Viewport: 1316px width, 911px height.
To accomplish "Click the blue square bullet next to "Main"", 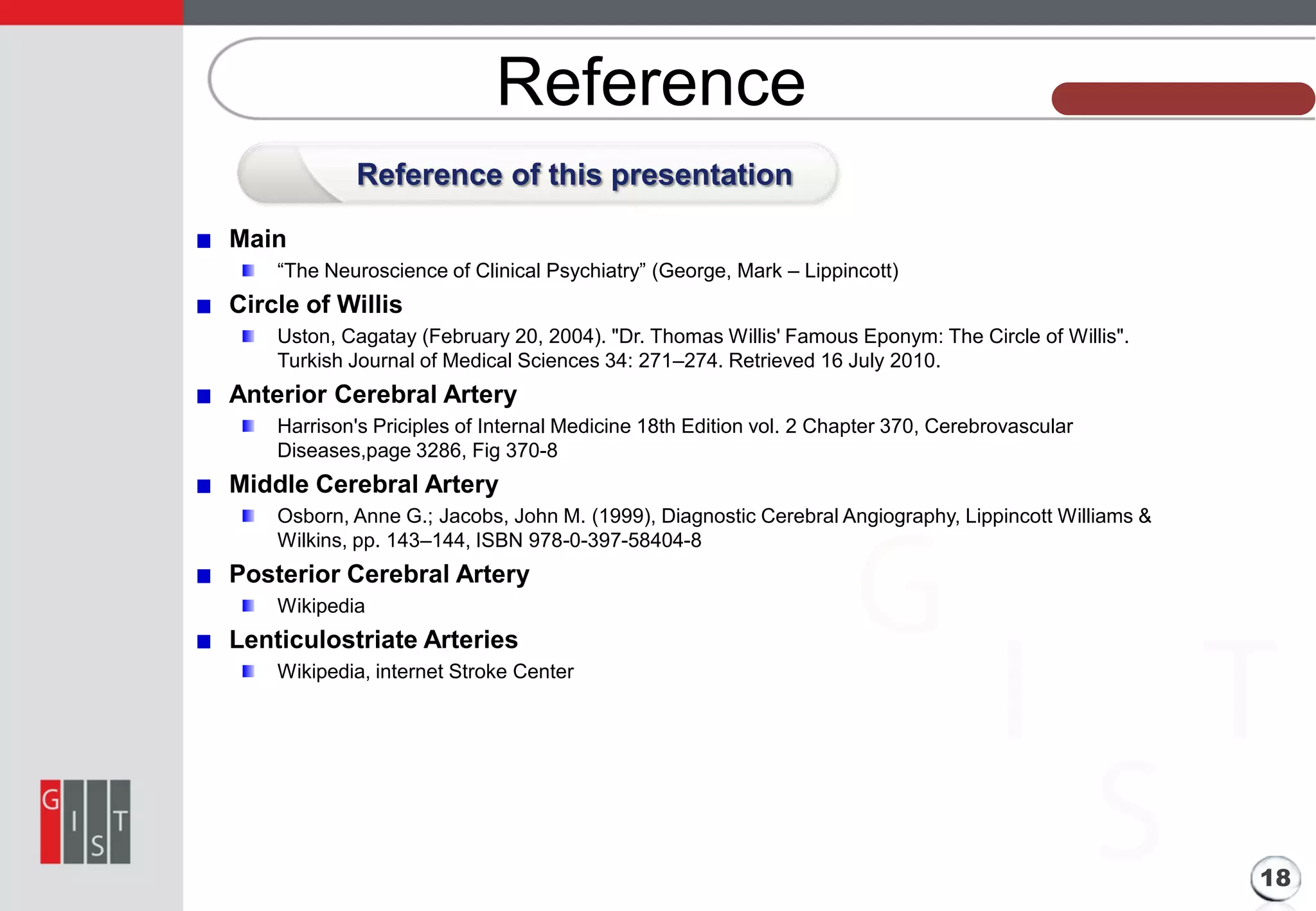I will [204, 241].
